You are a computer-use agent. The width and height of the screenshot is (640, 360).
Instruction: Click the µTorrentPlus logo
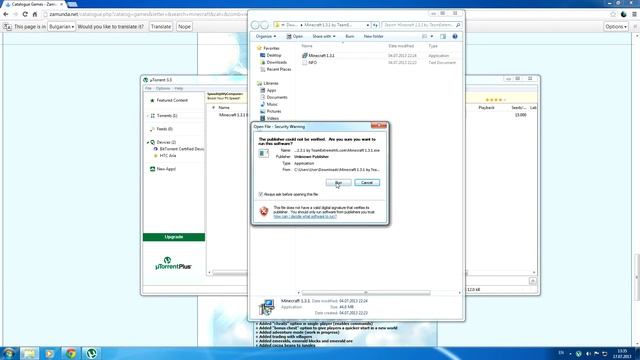173,264
